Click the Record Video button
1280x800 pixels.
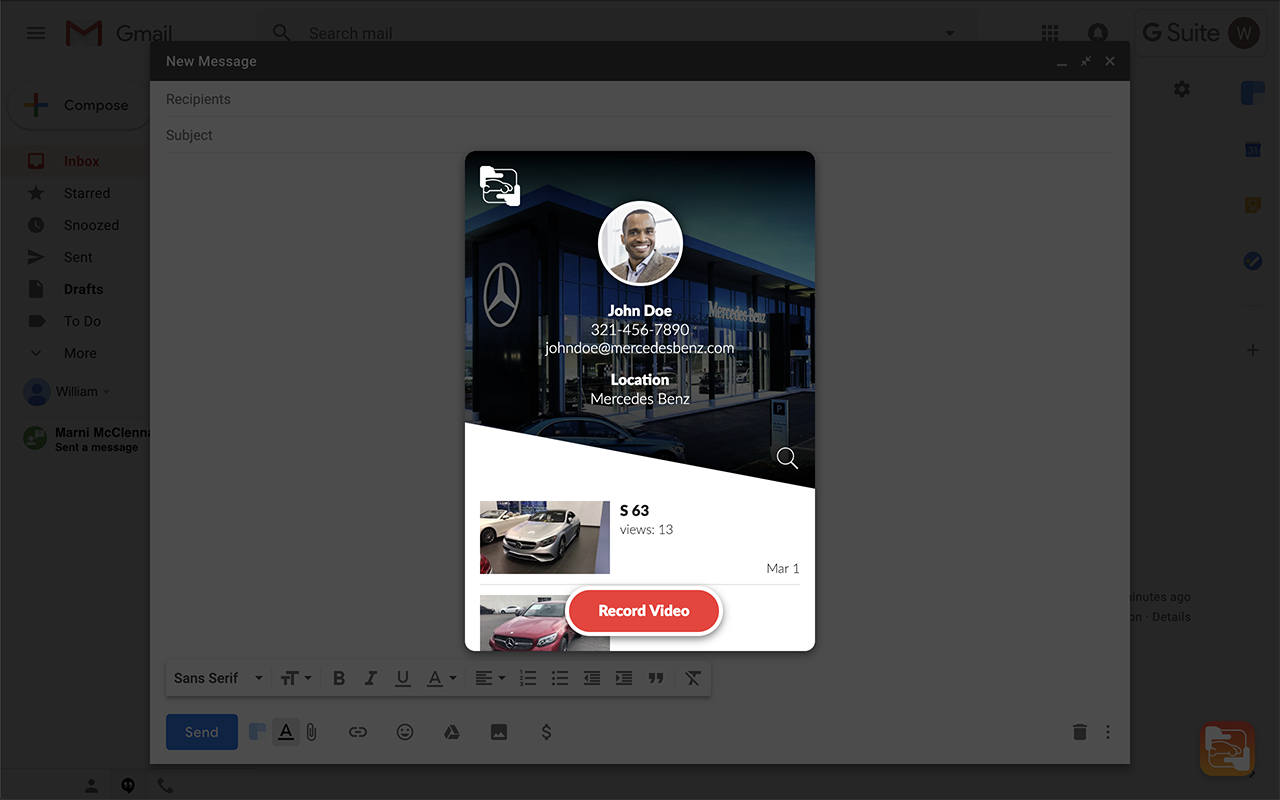(644, 611)
